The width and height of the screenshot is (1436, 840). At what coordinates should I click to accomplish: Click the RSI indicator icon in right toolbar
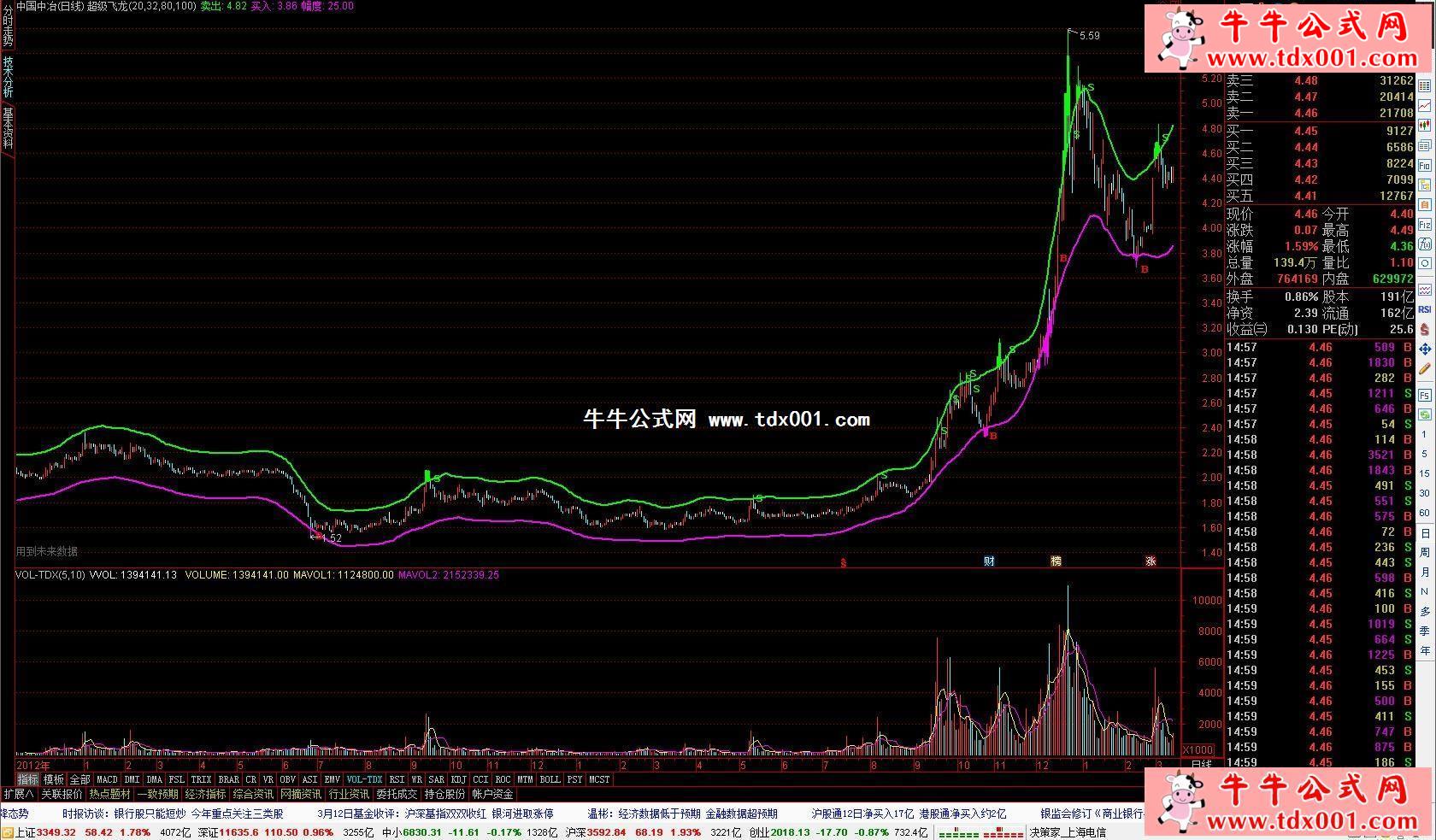pyautogui.click(x=1425, y=309)
